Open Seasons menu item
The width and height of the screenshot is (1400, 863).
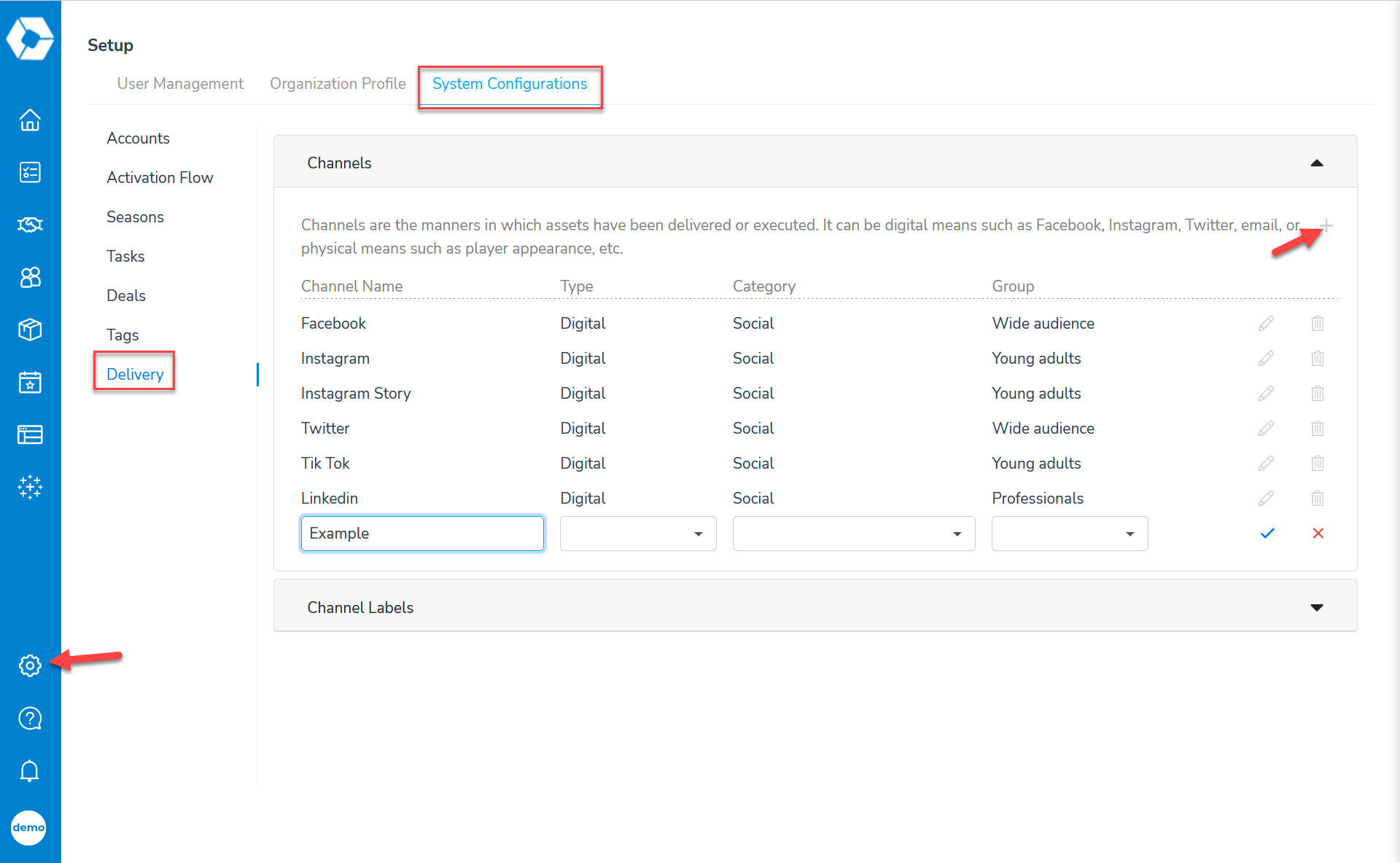tap(135, 217)
